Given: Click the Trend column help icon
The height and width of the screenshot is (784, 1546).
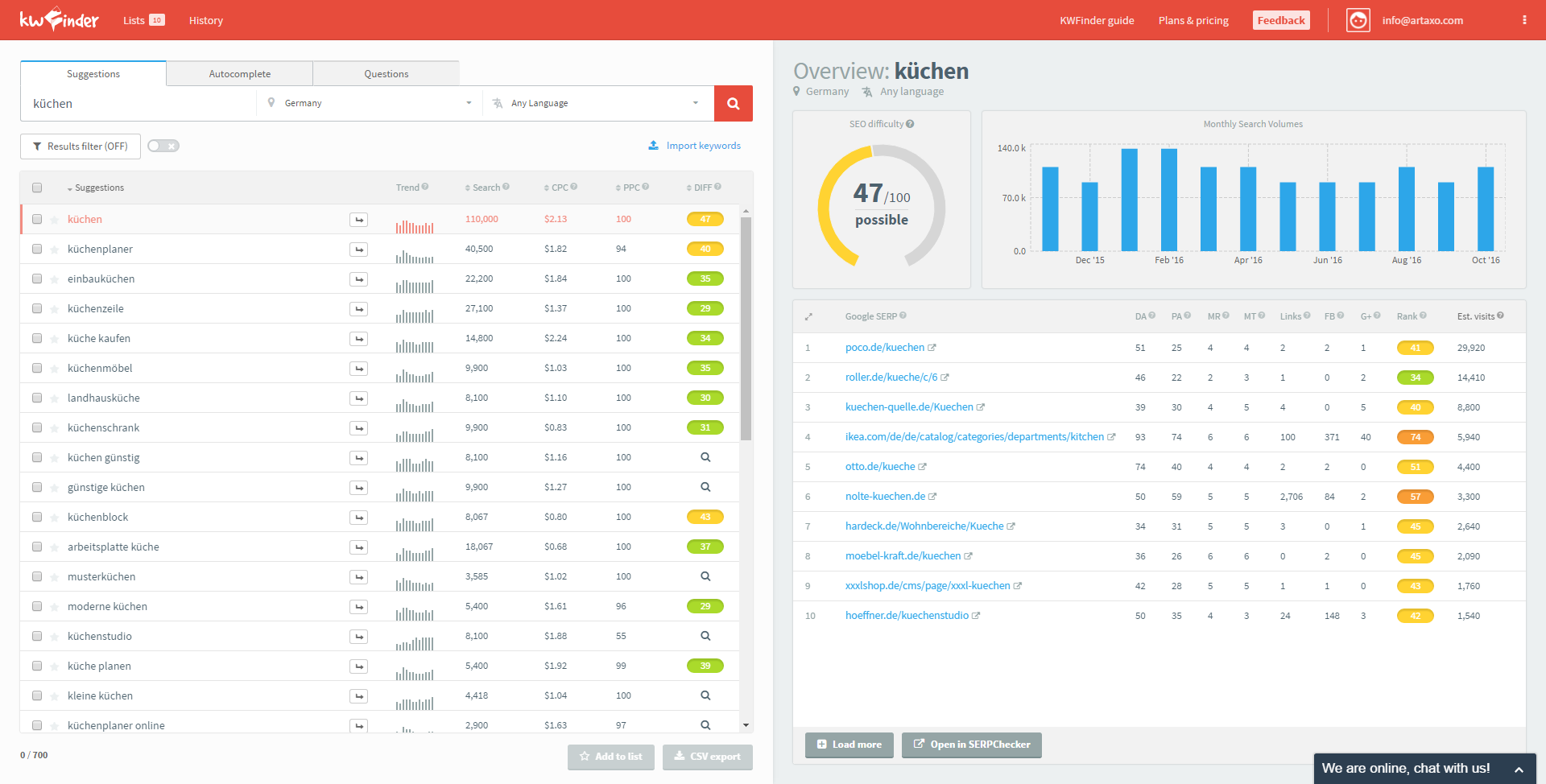Looking at the screenshot, I should pos(425,187).
